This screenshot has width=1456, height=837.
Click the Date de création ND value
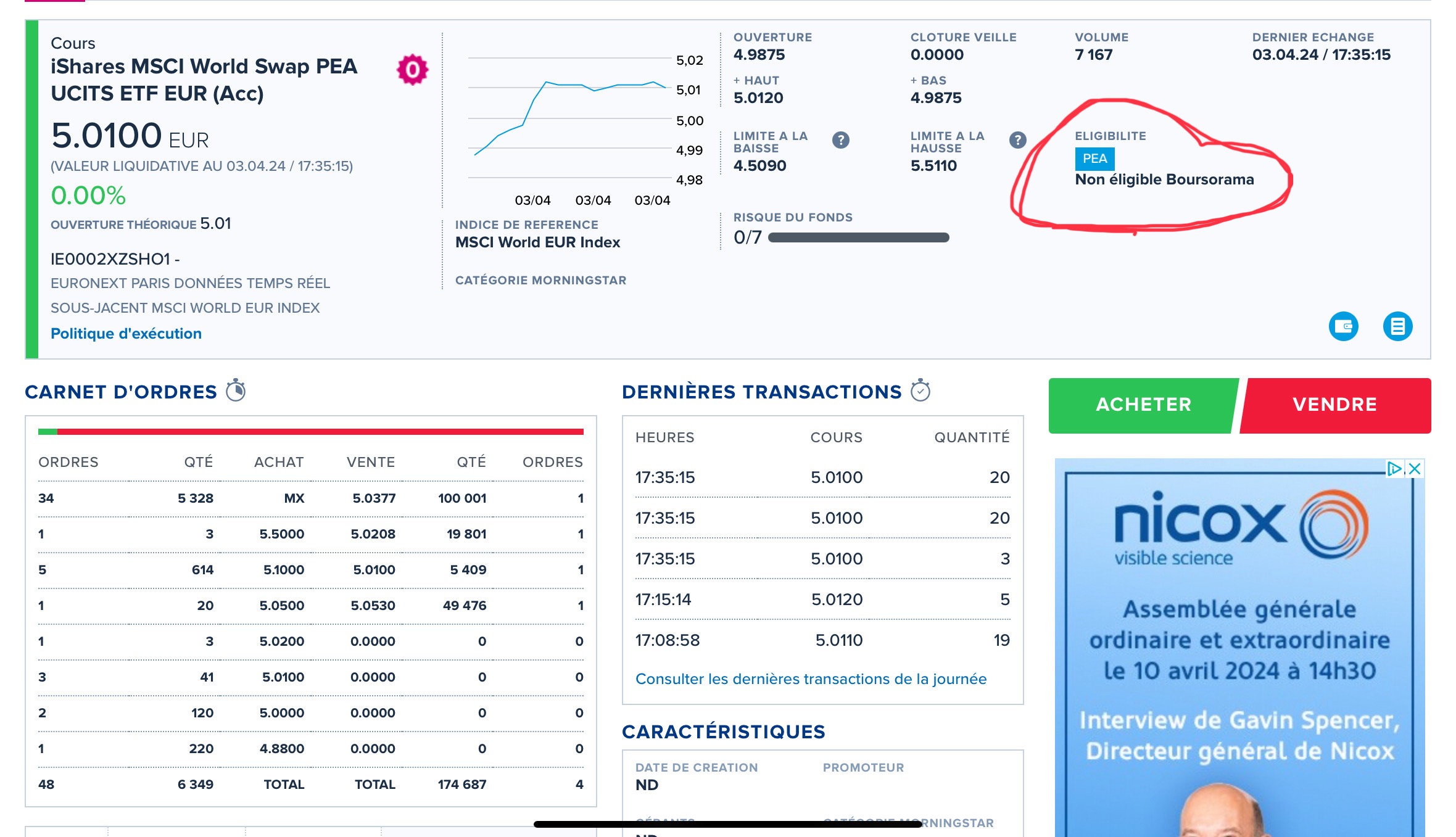(647, 785)
